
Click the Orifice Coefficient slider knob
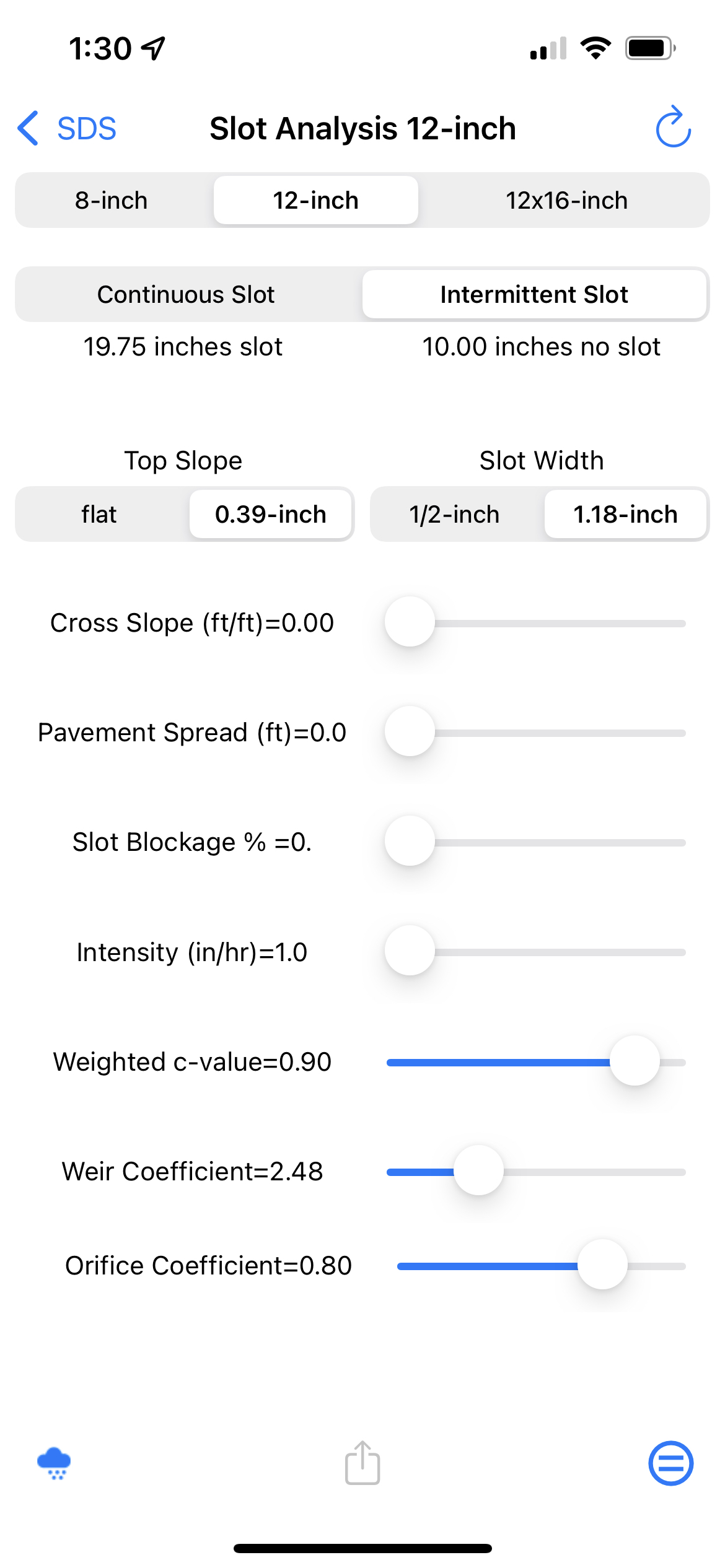[602, 1265]
